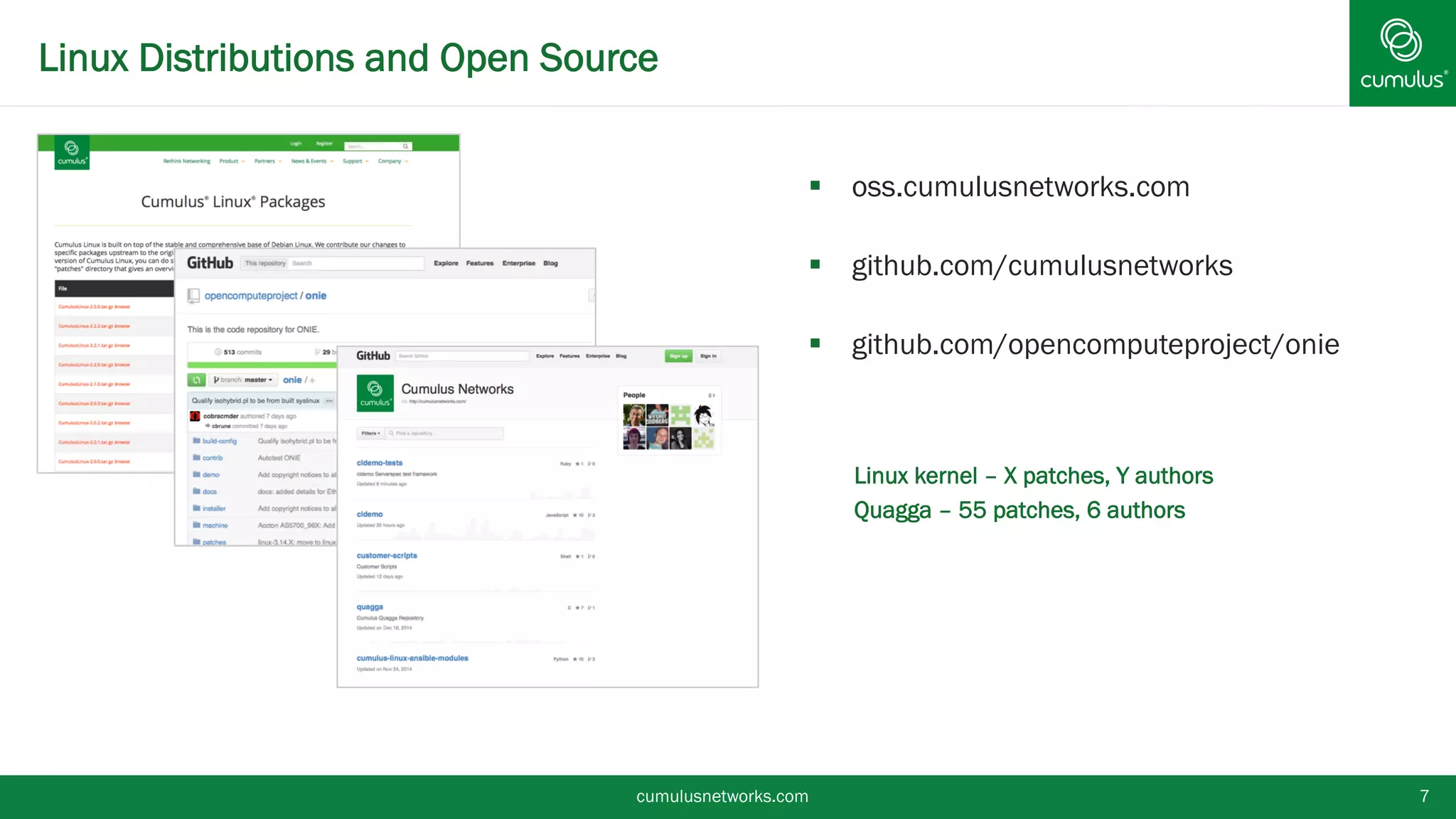This screenshot has width=1456, height=819.
Task: Expand the ellipsis on the isohybrid commit message
Action: pos(329,401)
